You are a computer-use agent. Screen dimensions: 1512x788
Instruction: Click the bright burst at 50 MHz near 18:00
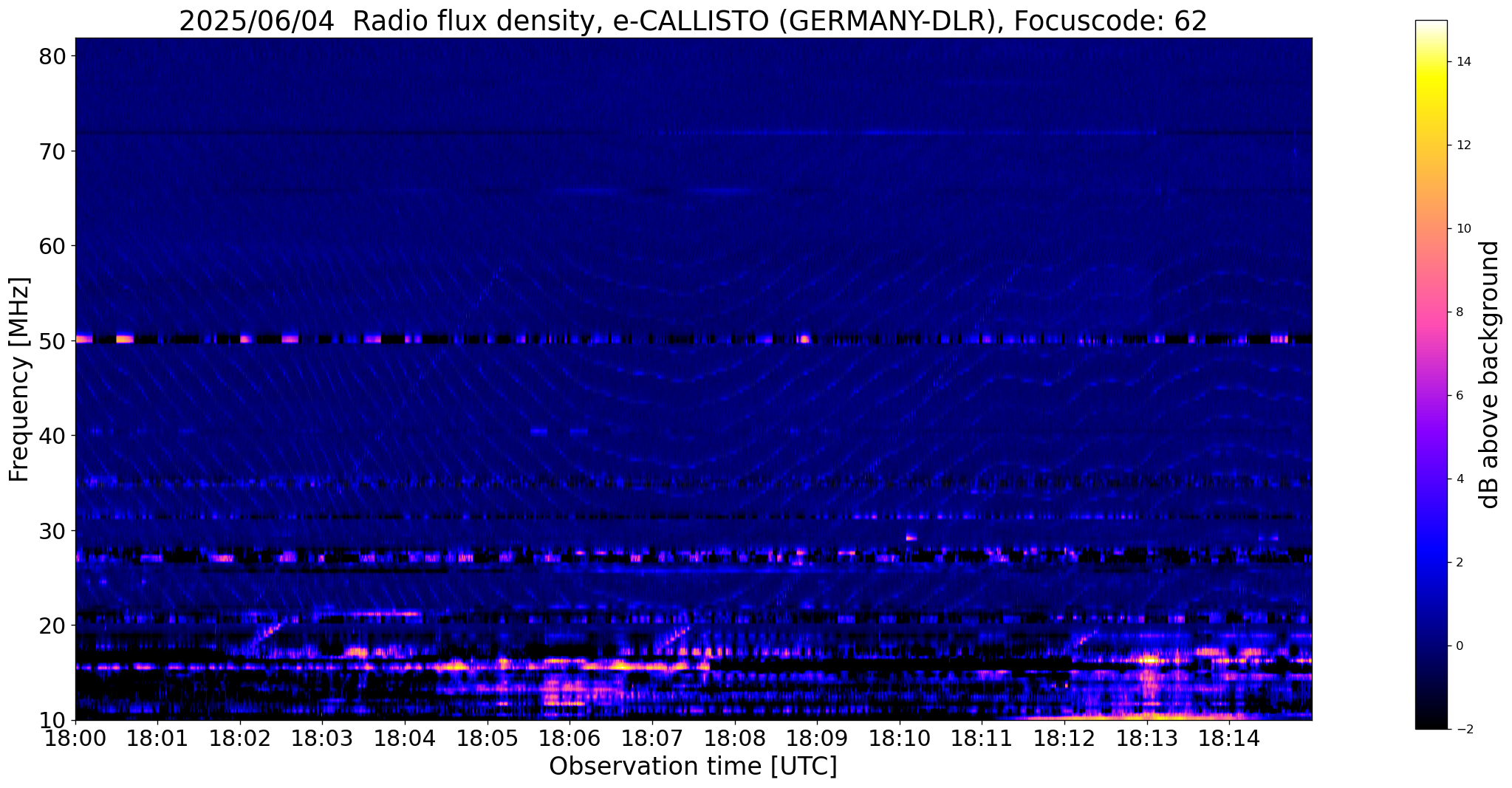pyautogui.click(x=83, y=339)
